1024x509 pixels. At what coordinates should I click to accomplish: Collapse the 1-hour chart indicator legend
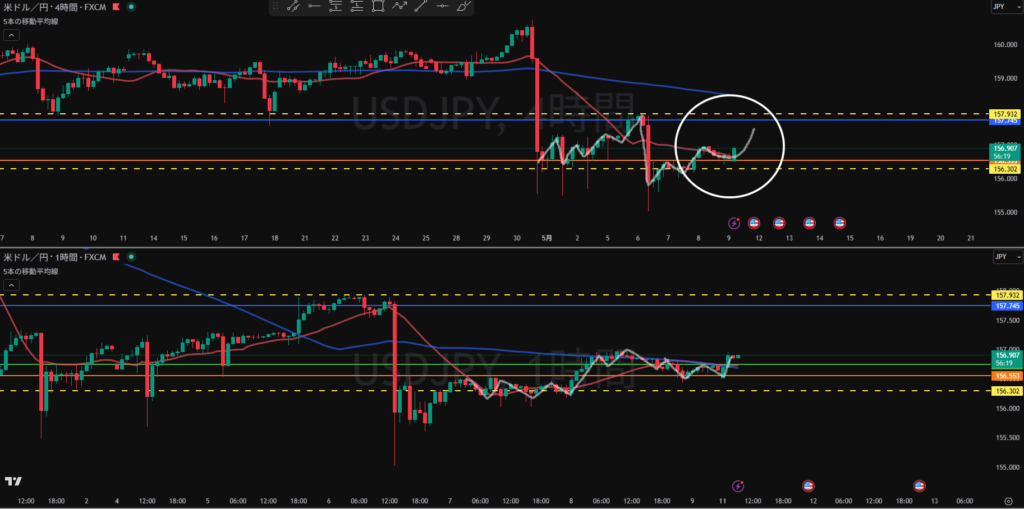point(10,285)
